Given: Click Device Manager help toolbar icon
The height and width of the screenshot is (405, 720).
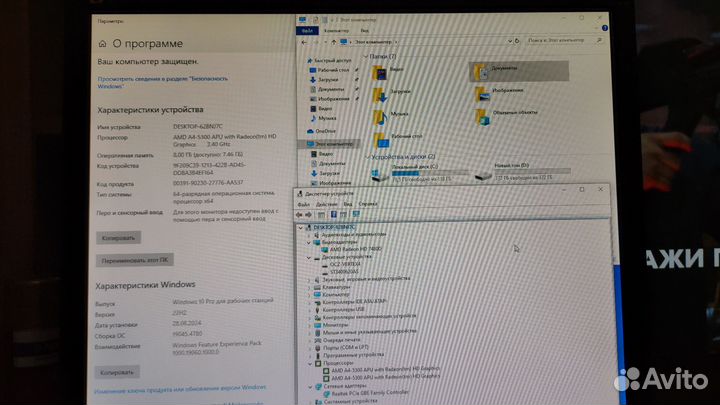Looking at the screenshot, I should [334, 214].
